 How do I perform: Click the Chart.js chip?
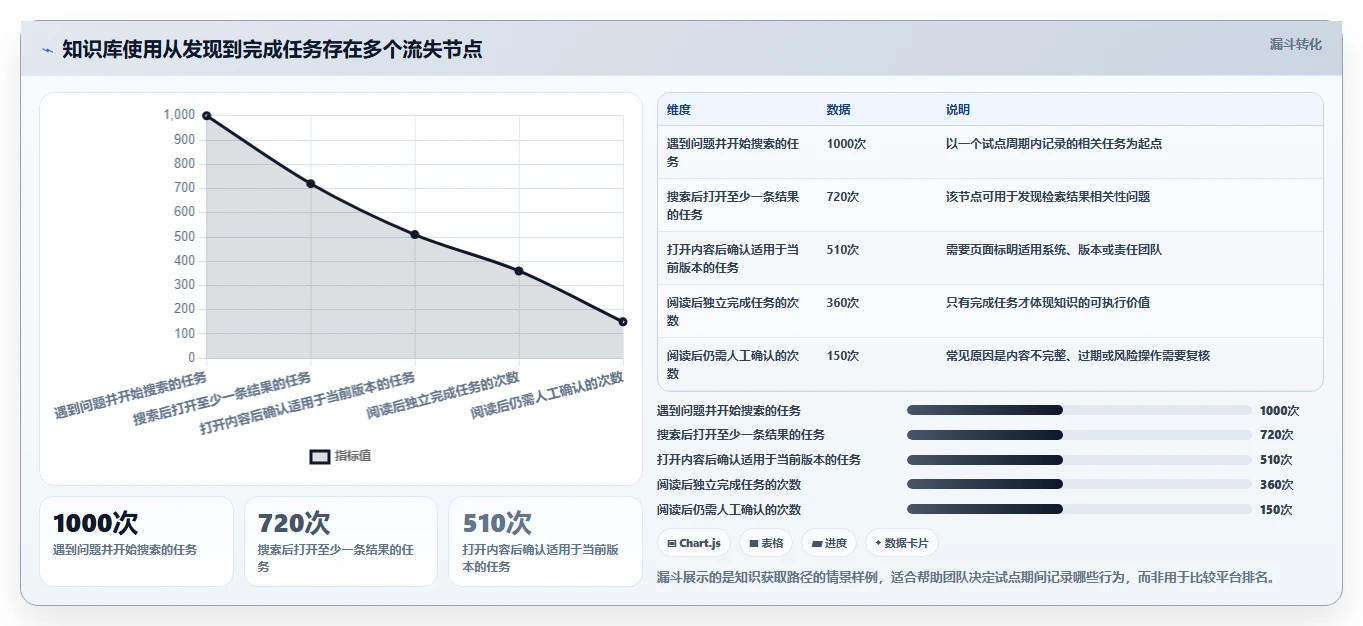click(693, 543)
